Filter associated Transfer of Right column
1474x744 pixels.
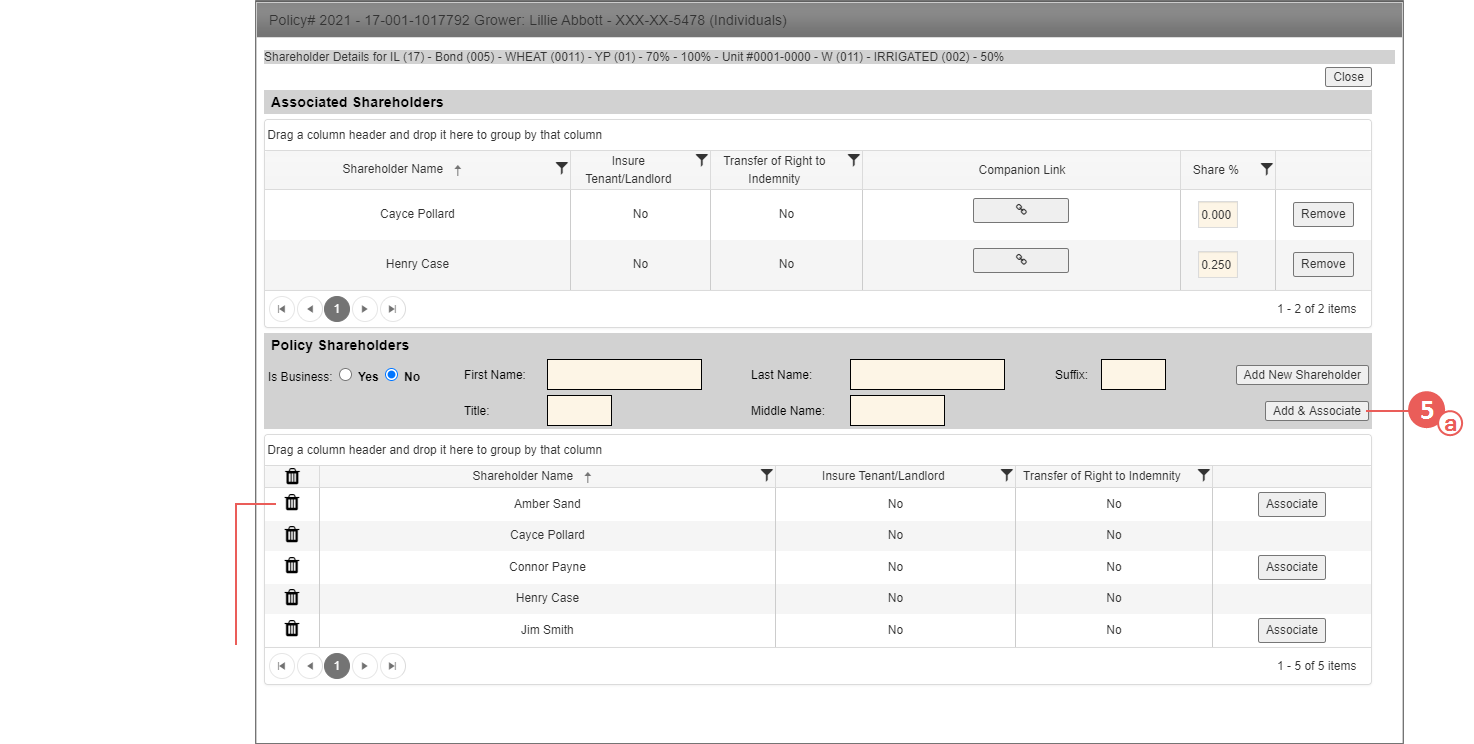[x=854, y=160]
